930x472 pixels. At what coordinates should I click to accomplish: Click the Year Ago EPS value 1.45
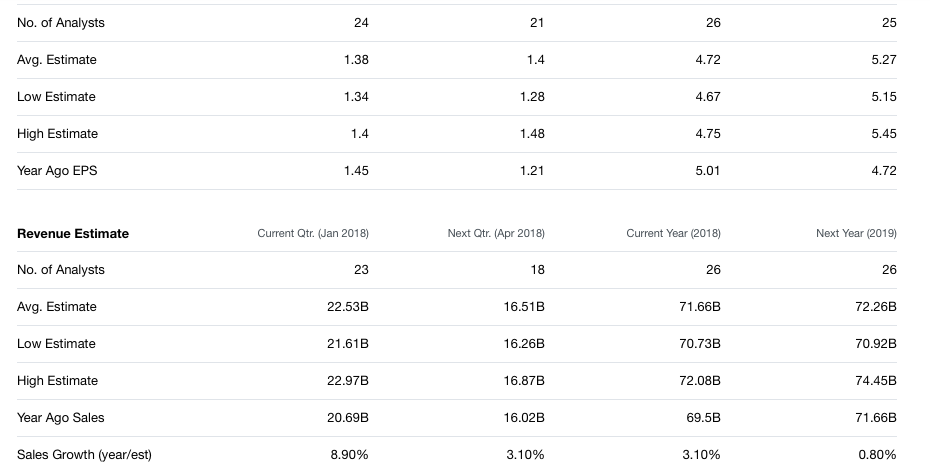[x=356, y=170]
